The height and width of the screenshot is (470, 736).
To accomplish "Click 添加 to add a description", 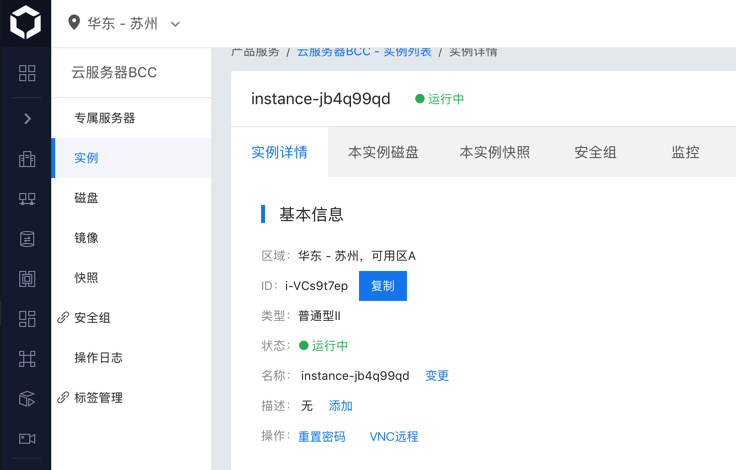I will point(340,406).
